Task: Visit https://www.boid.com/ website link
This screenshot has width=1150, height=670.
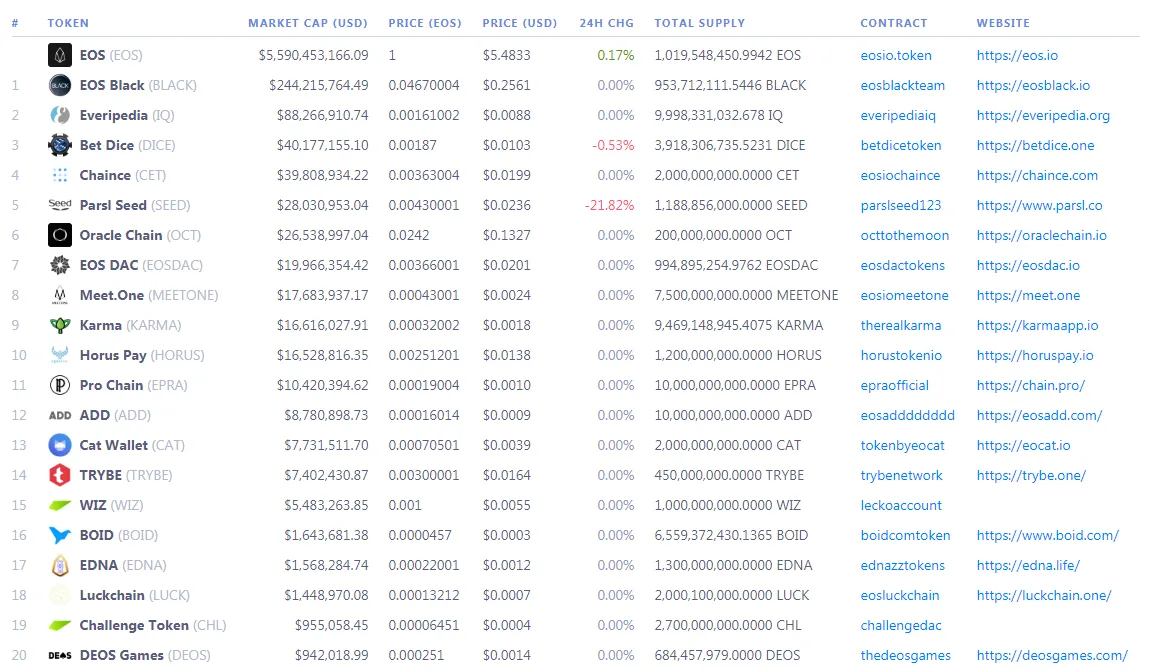Action: (x=1047, y=535)
